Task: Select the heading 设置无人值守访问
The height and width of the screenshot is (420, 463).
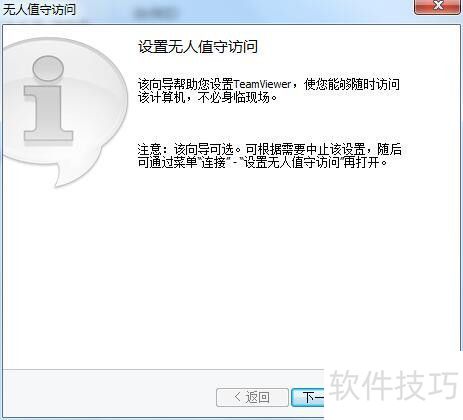Action: click(198, 46)
